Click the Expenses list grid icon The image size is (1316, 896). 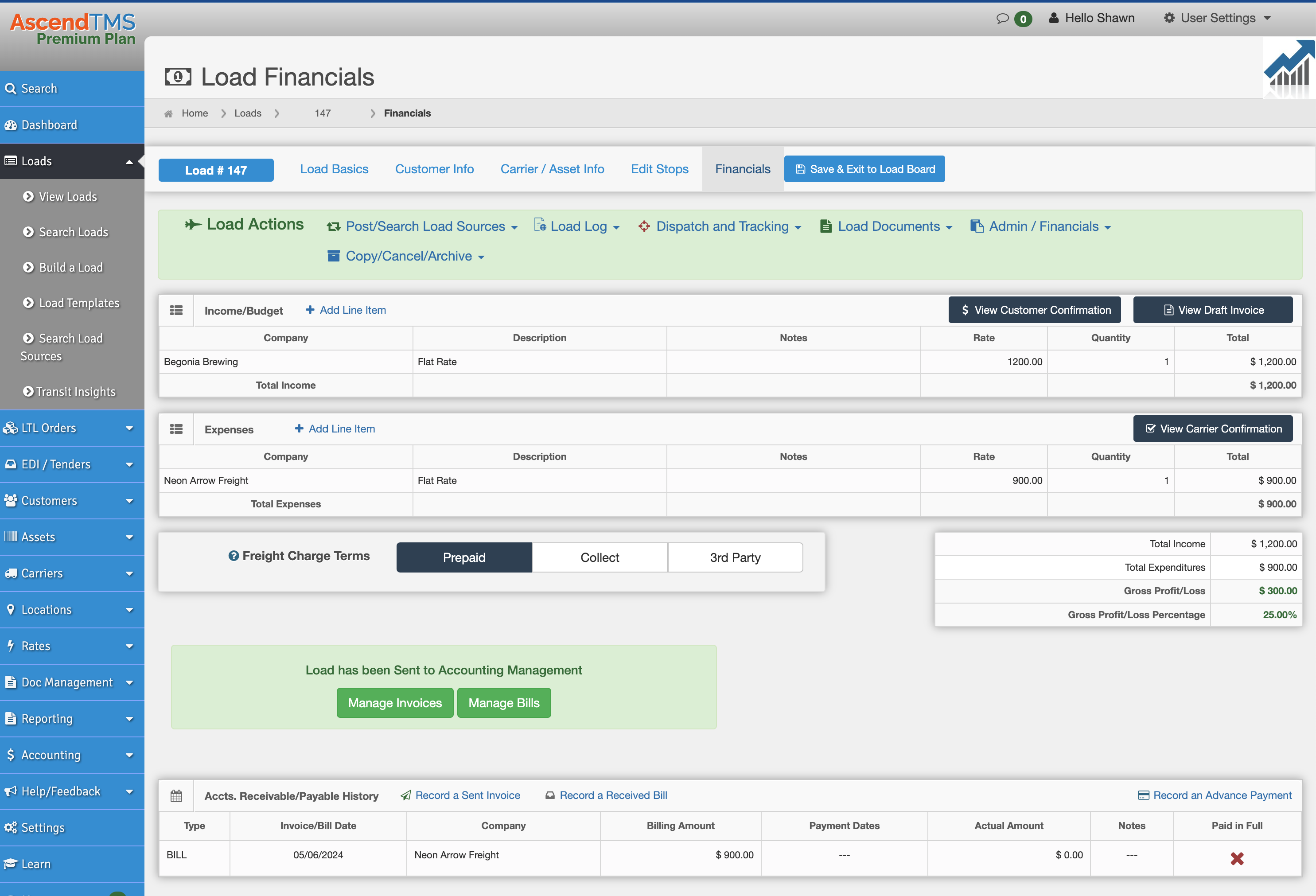point(176,429)
